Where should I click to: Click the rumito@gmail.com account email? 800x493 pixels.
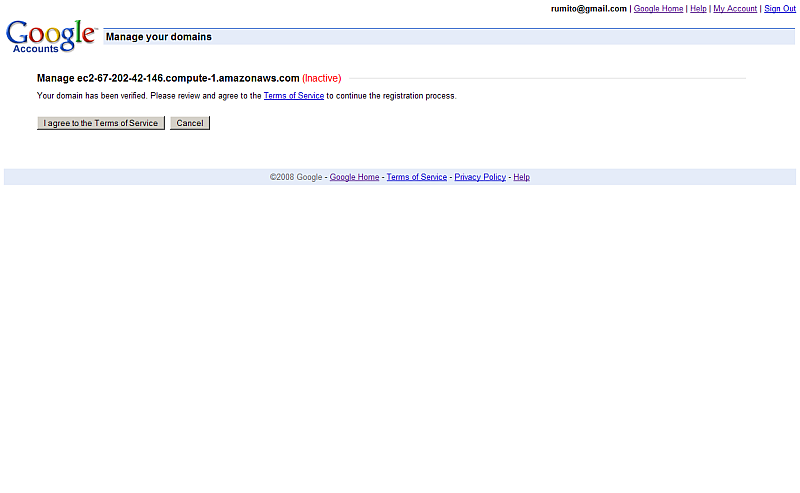click(x=588, y=9)
